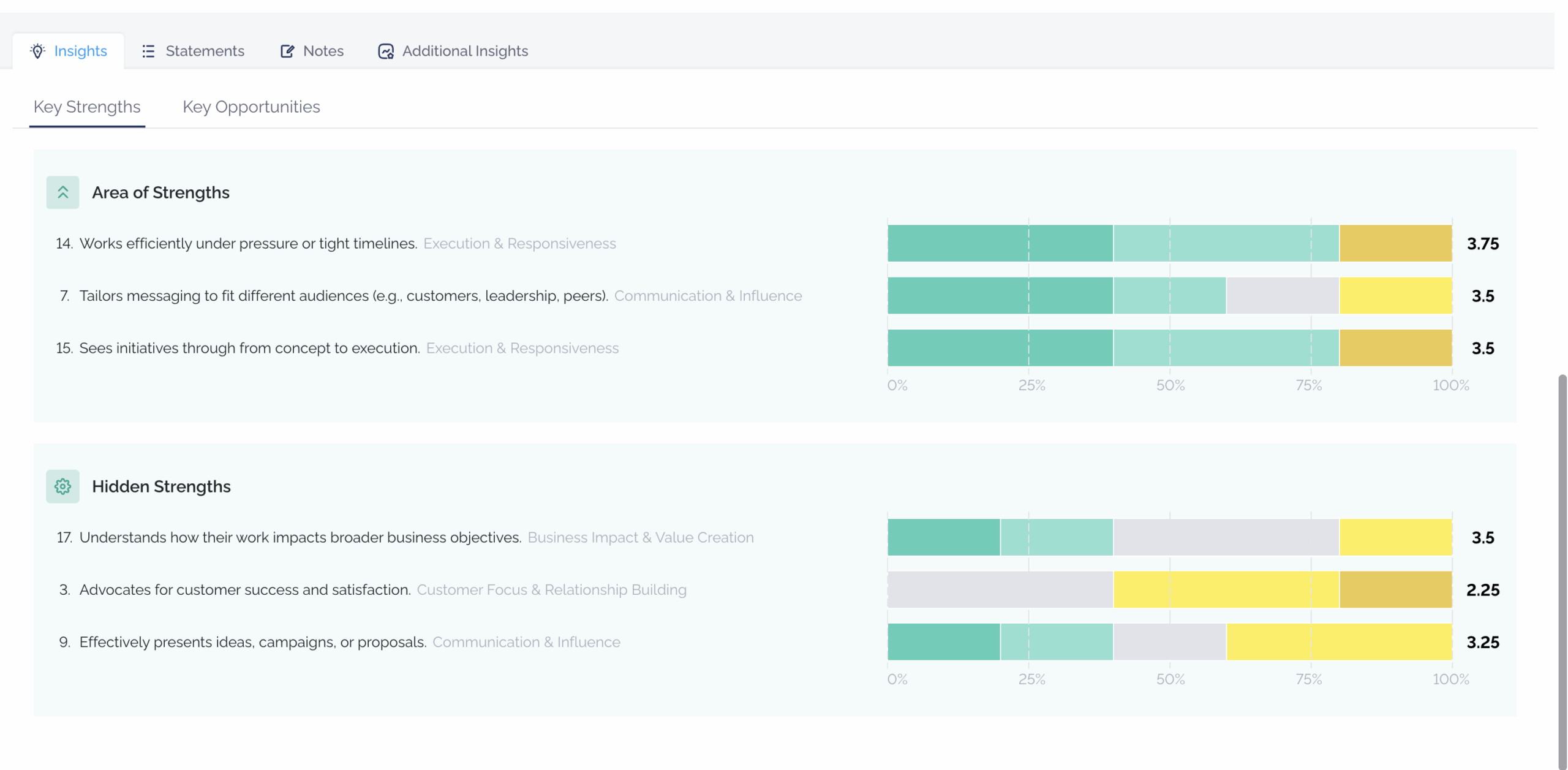Click the Customer Focus & Relationship Building tag

click(x=551, y=589)
